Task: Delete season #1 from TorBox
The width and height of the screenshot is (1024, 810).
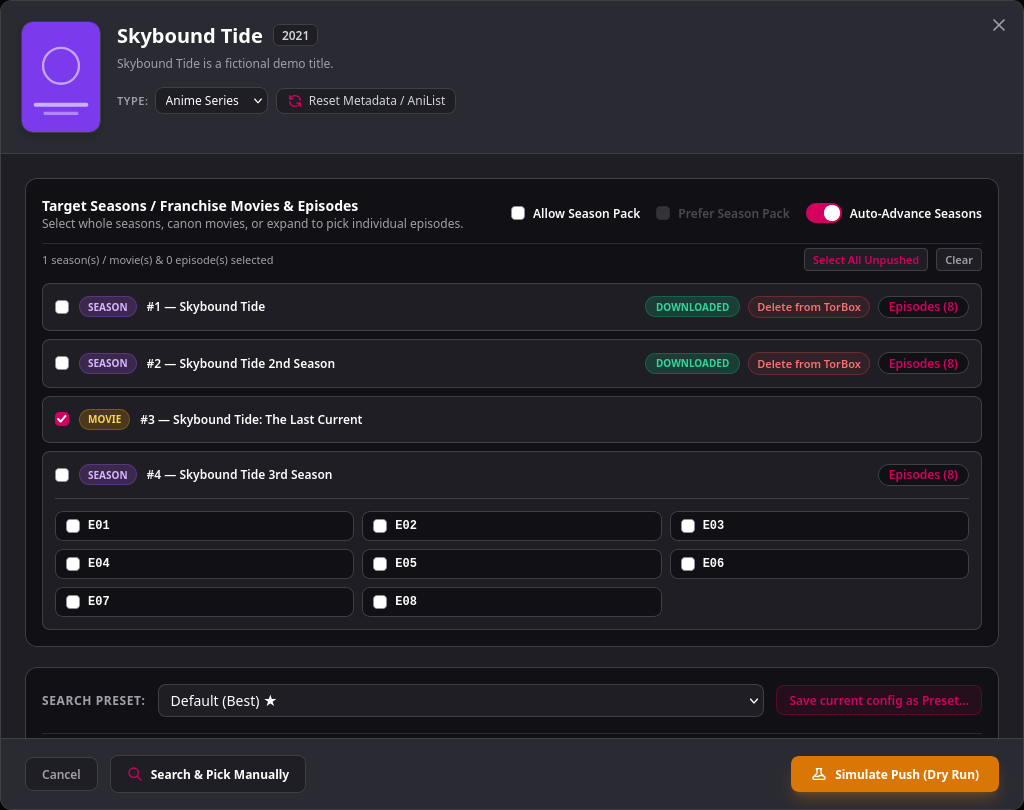Action: (808, 307)
